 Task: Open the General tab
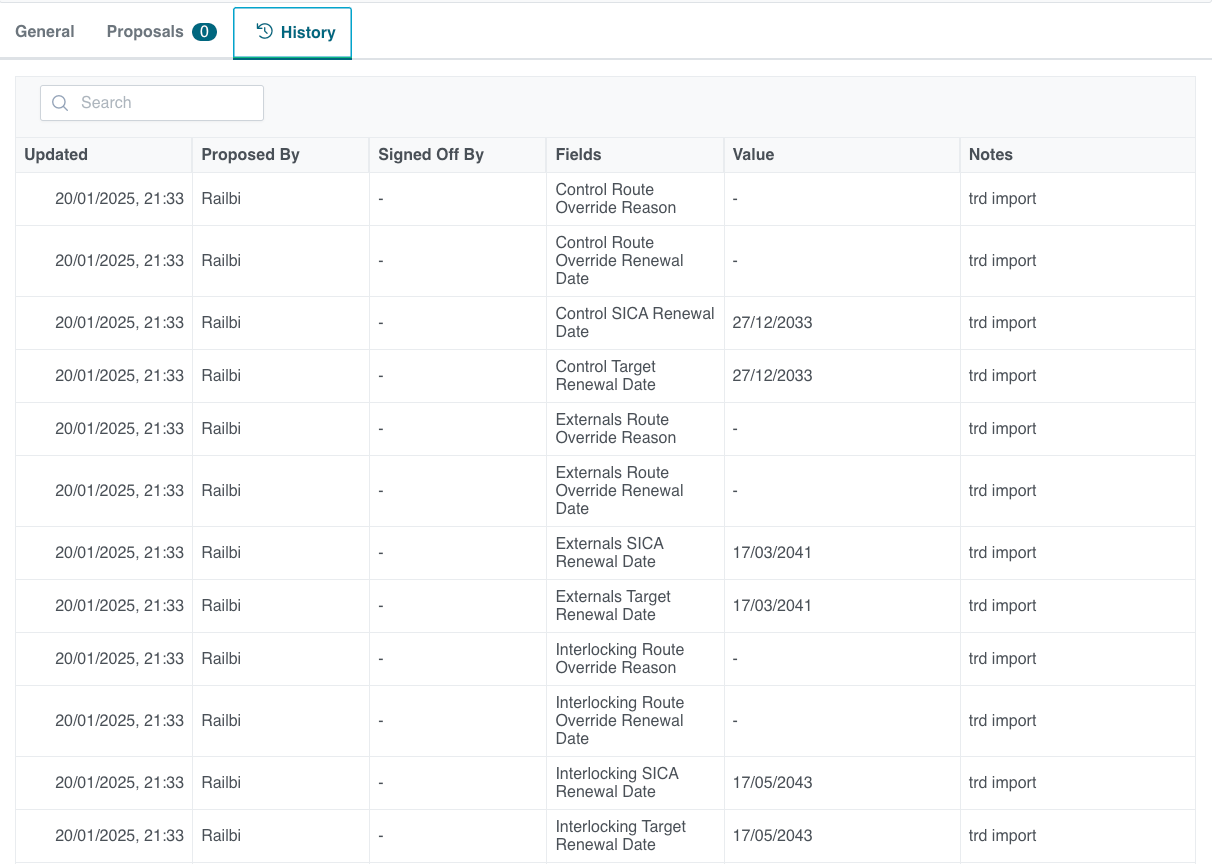[45, 32]
